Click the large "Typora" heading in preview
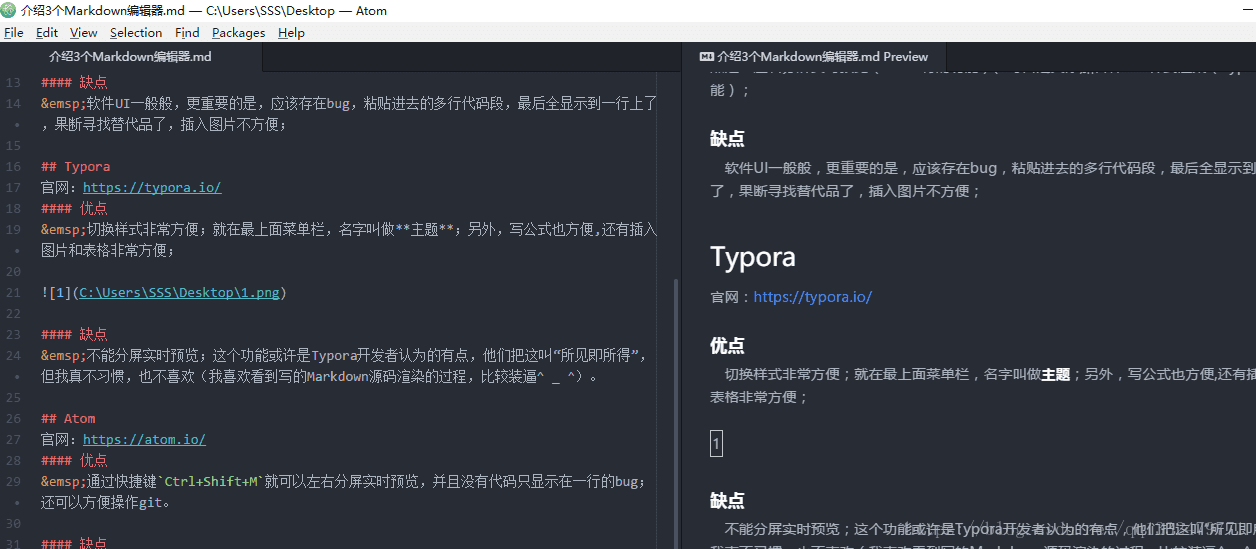This screenshot has height=549, width=1256. pyautogui.click(x=753, y=257)
